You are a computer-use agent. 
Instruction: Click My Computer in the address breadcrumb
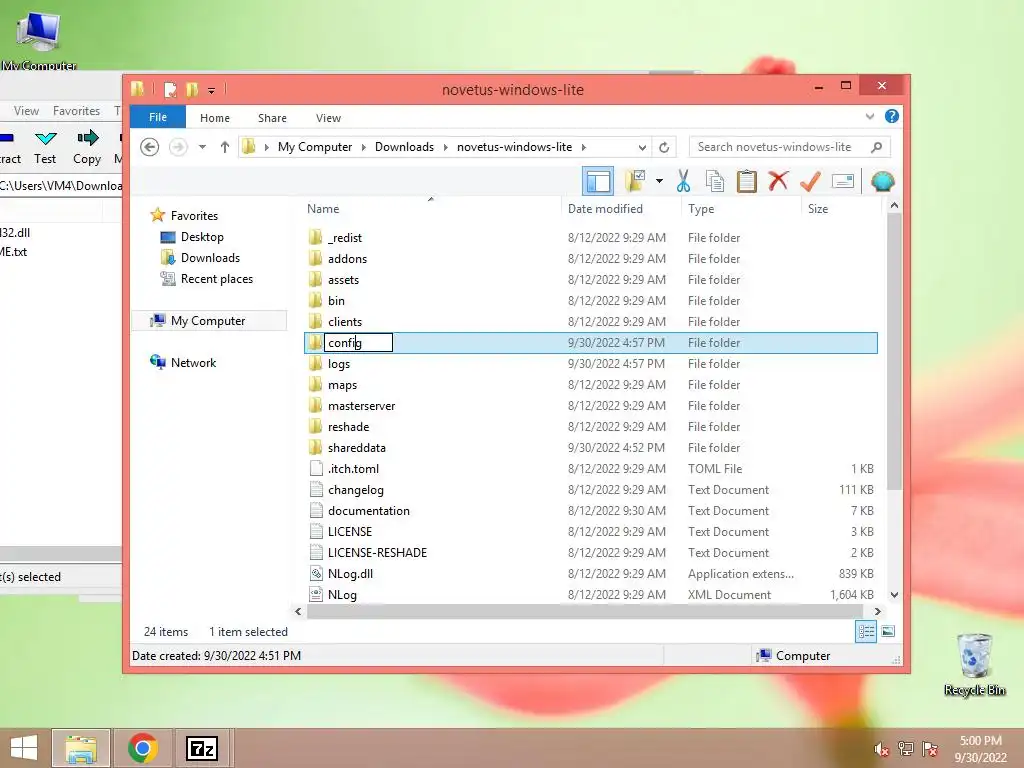point(315,147)
